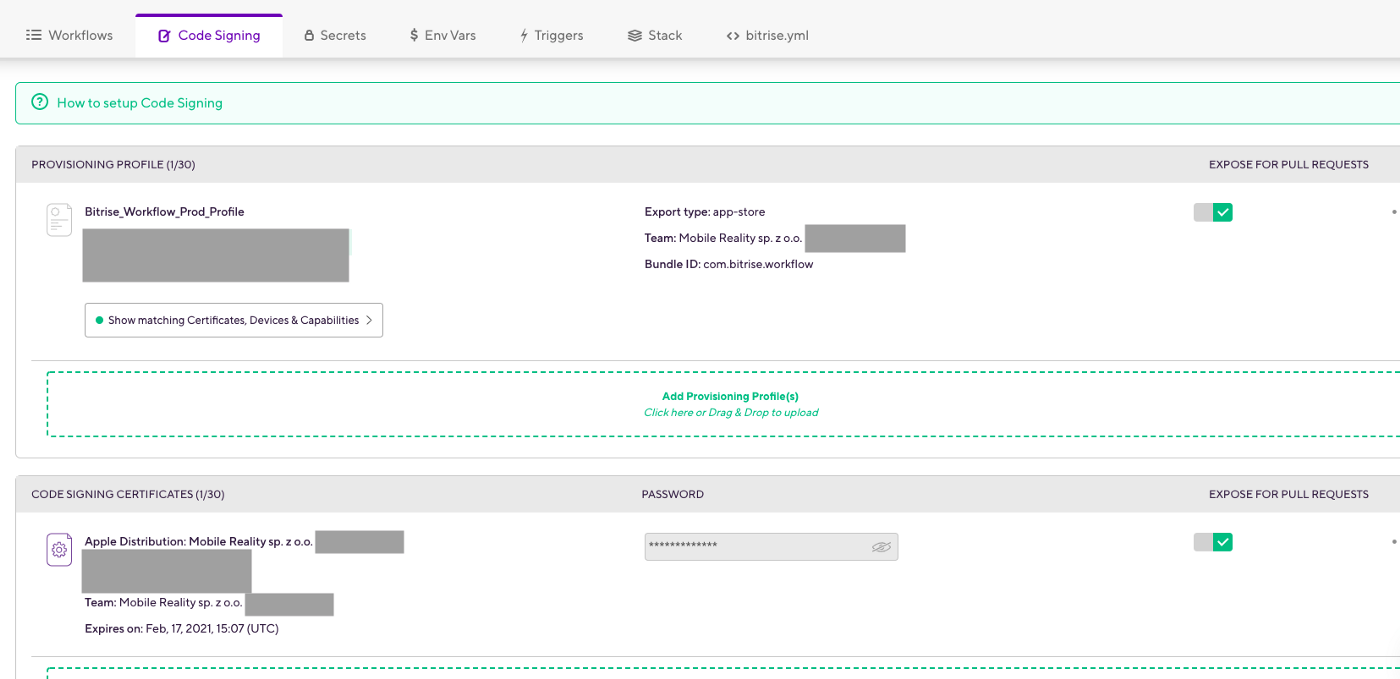Click the Code Signing pencil icon
This screenshot has height=679, width=1400.
[165, 36]
